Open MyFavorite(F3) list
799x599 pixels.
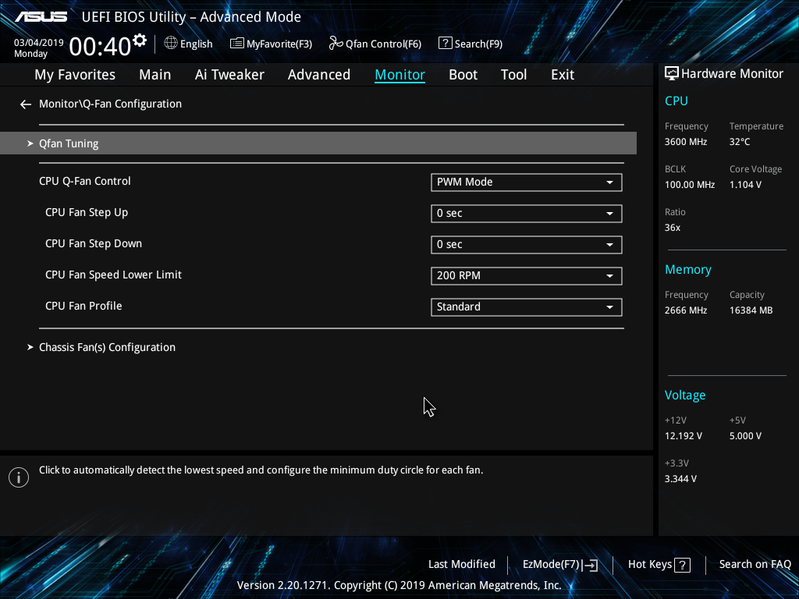tap(271, 44)
